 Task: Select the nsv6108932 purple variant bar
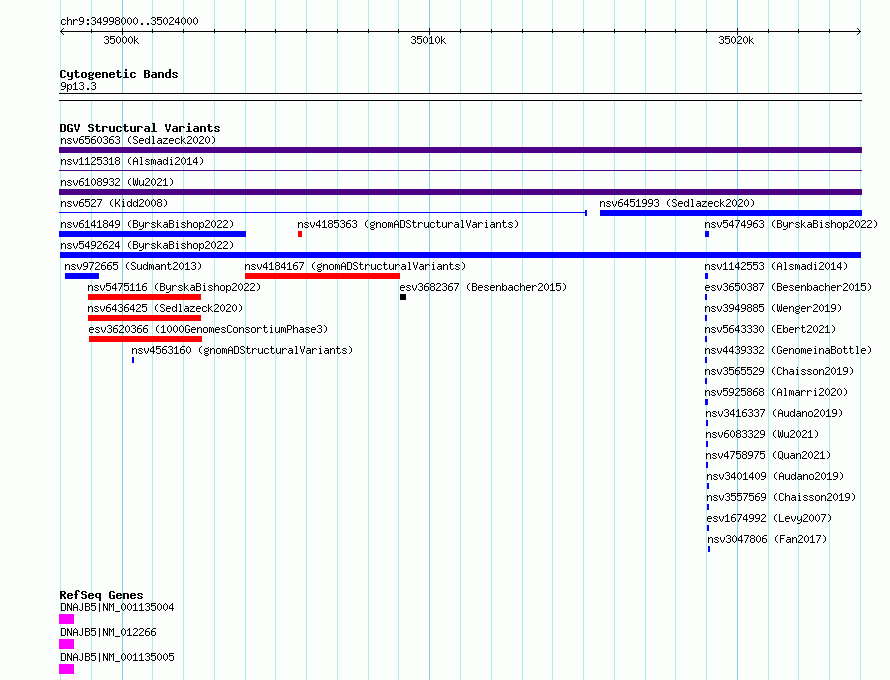pos(460,192)
